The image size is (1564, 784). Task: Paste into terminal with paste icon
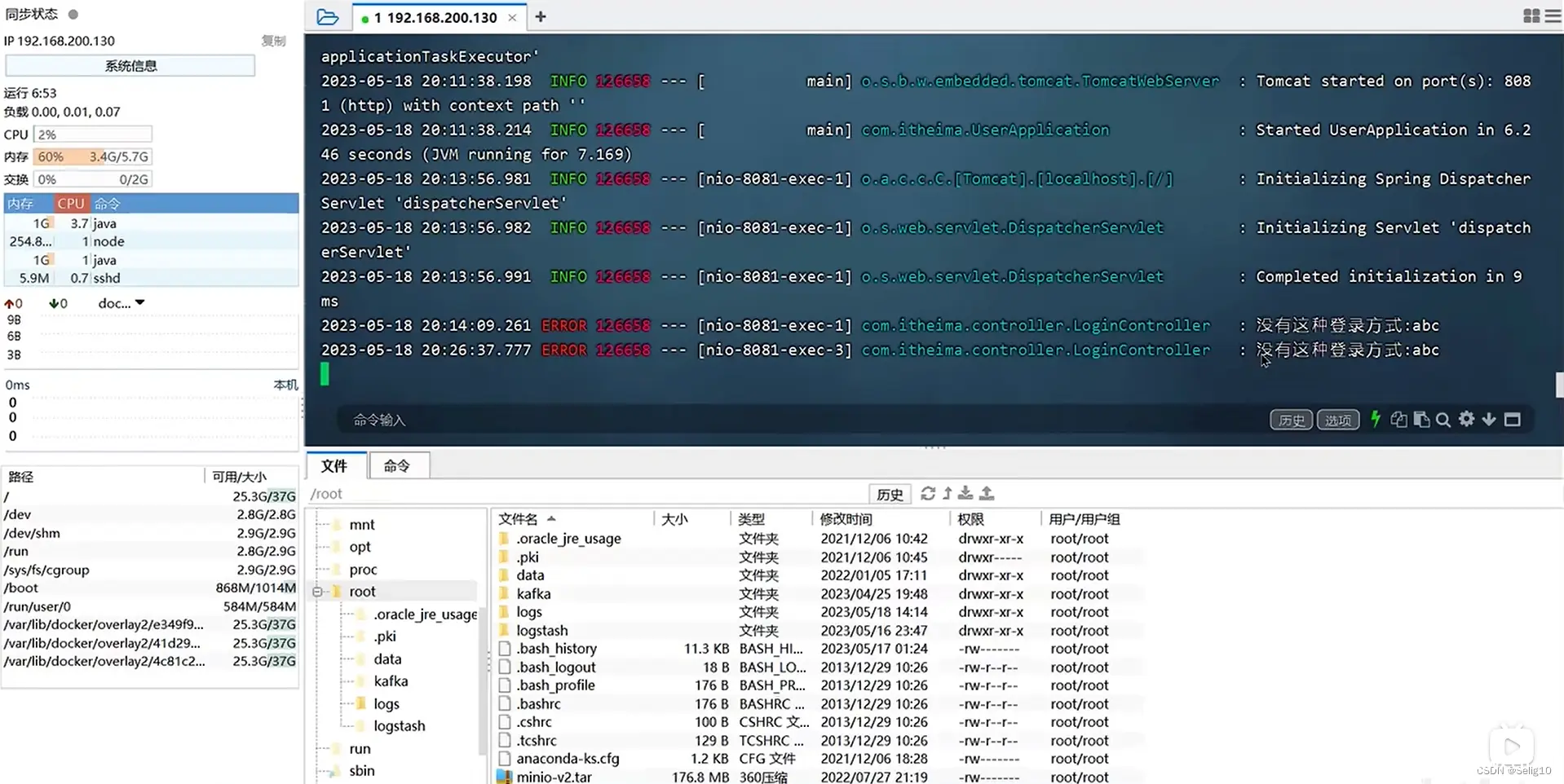tap(1421, 419)
